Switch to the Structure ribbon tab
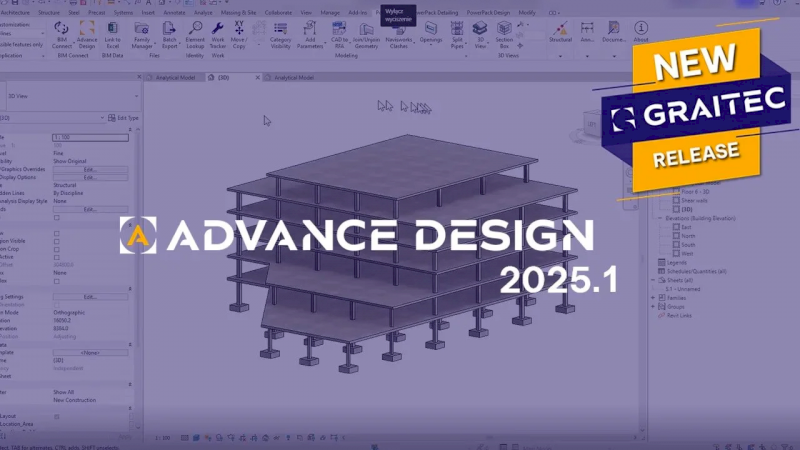The height and width of the screenshot is (450, 800). [x=49, y=13]
